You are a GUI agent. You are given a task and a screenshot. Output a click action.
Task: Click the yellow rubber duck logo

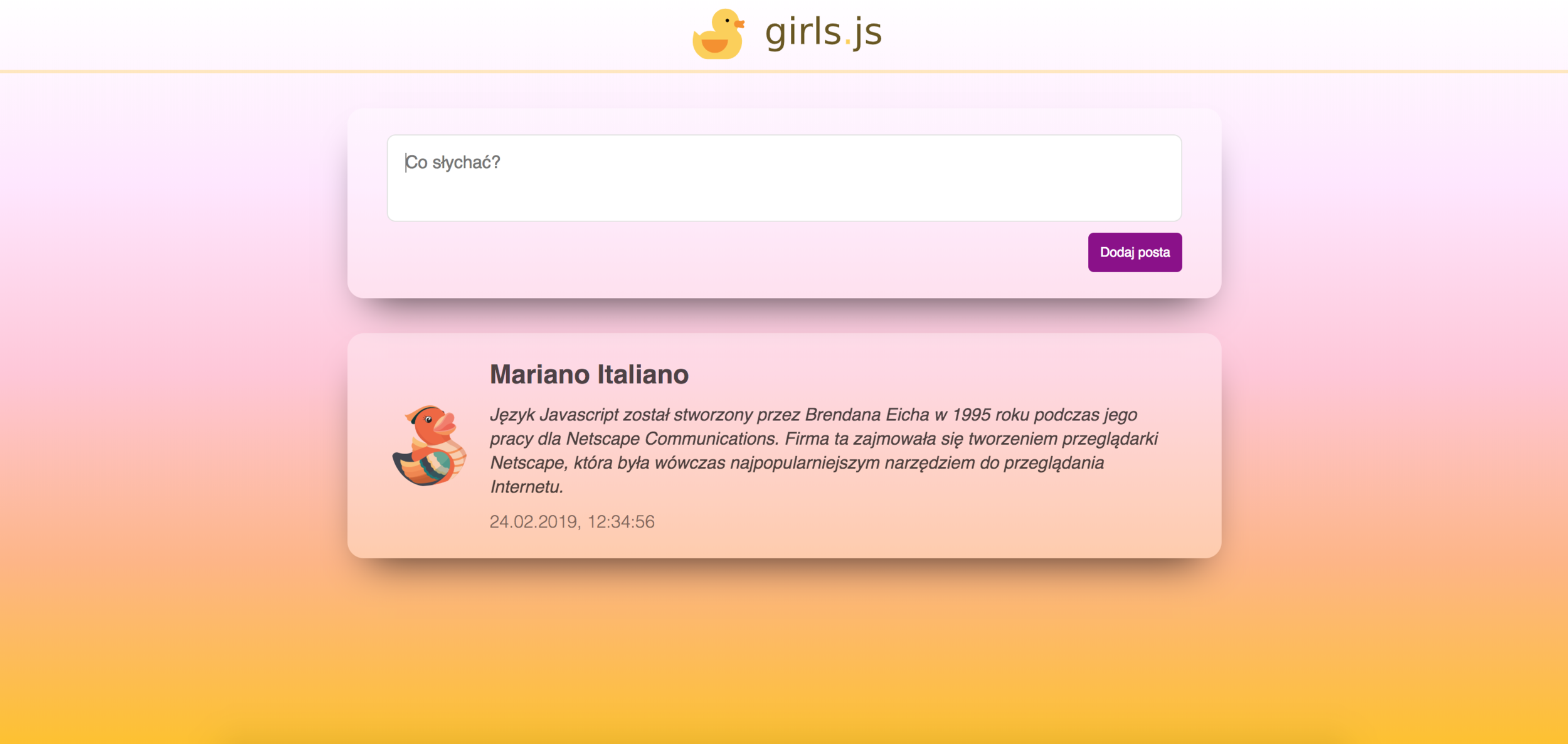tap(718, 35)
